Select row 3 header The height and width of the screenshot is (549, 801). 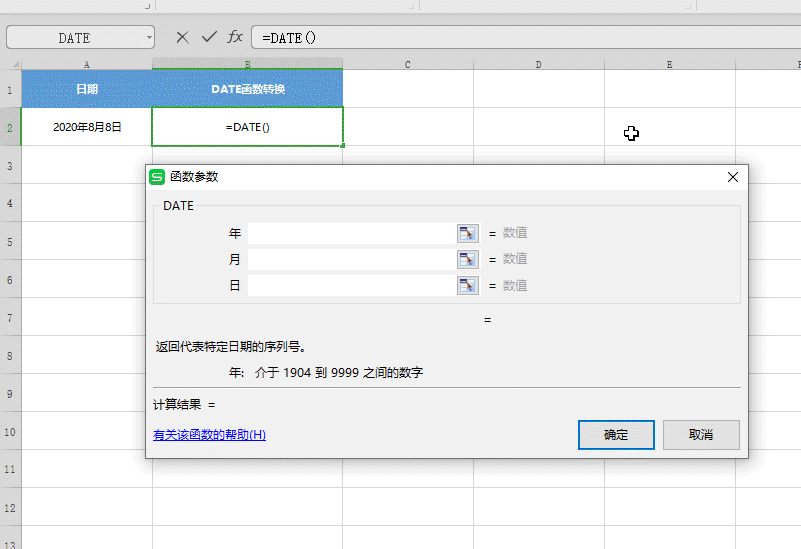[x=10, y=165]
